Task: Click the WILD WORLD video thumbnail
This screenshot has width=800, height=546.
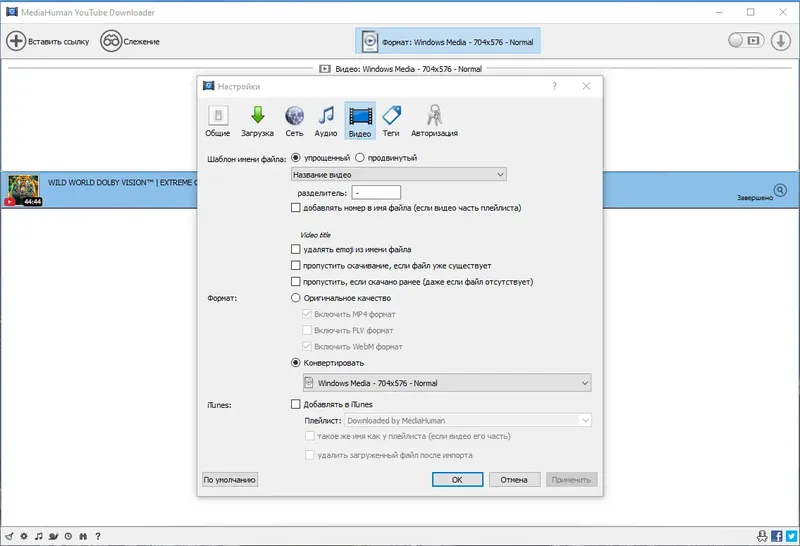Action: pos(23,190)
